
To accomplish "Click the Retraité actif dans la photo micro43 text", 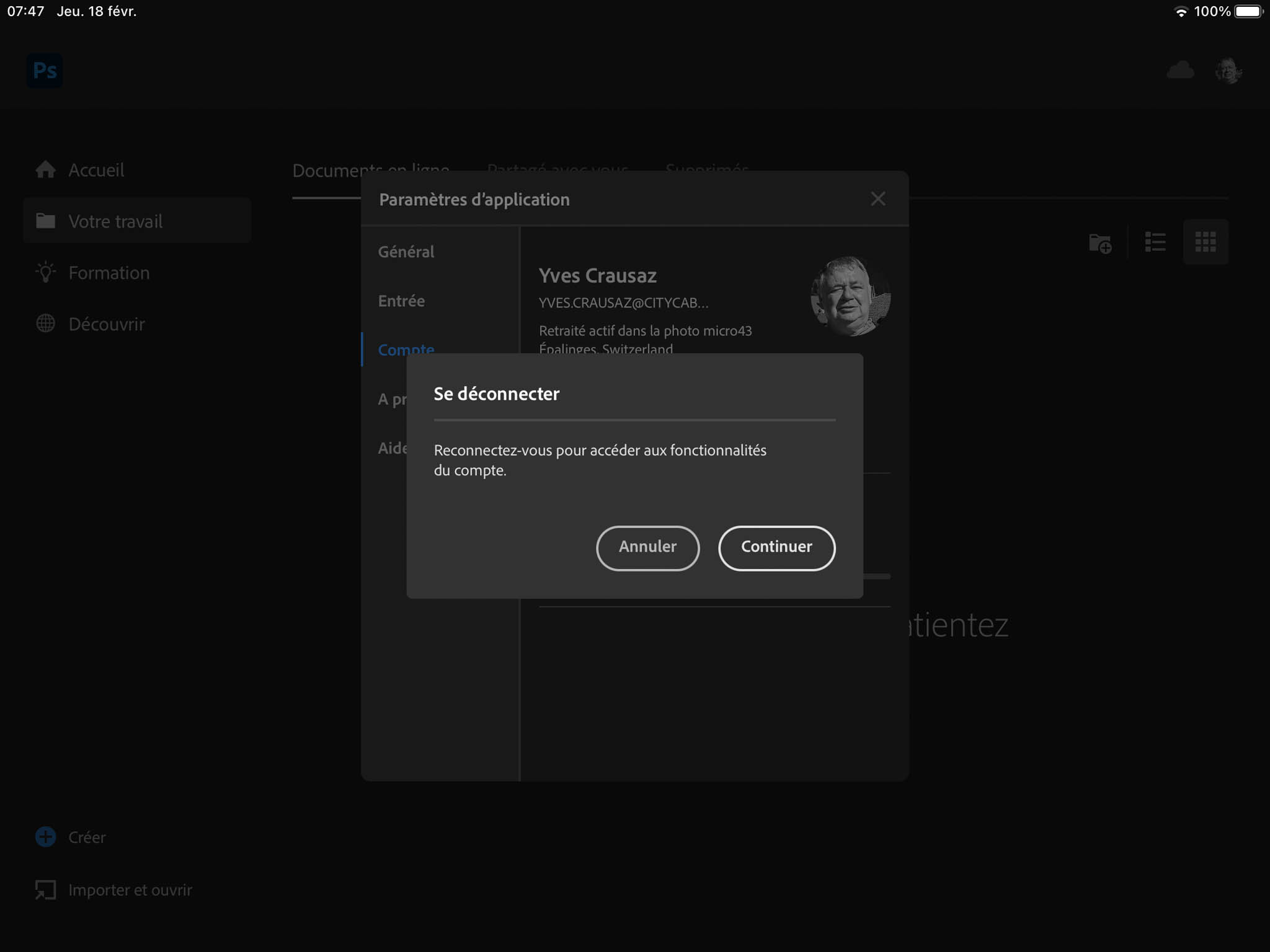I will tap(645, 330).
